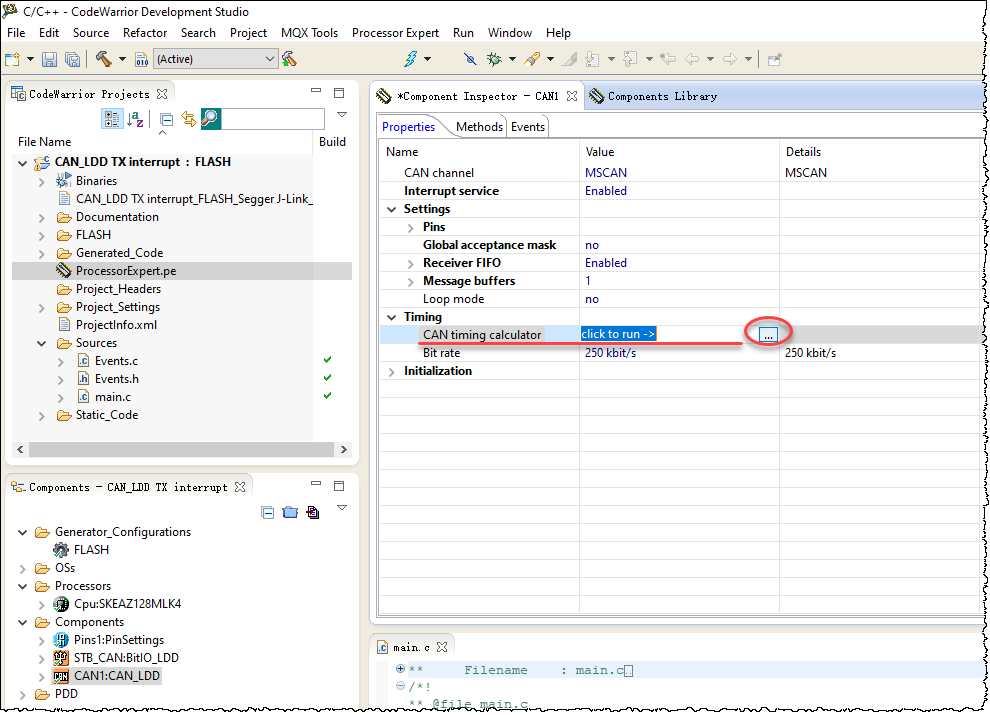Expand the Initialization property group
This screenshot has height=715, width=990.
(391, 371)
